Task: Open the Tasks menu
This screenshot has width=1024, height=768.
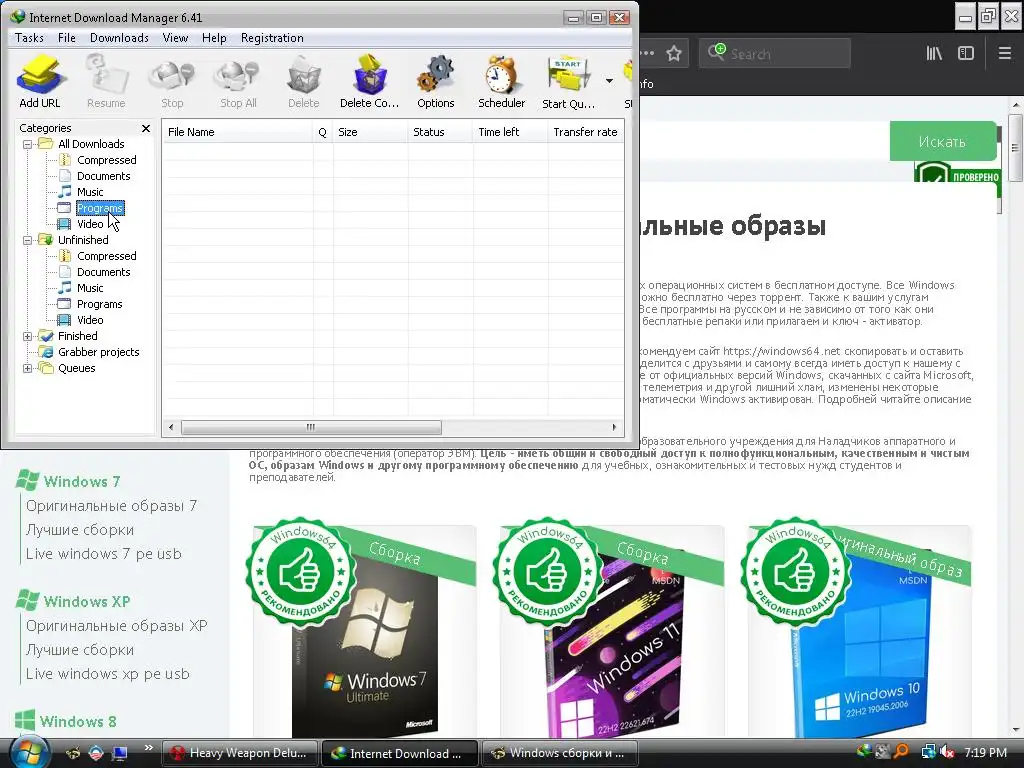Action: pyautogui.click(x=29, y=38)
